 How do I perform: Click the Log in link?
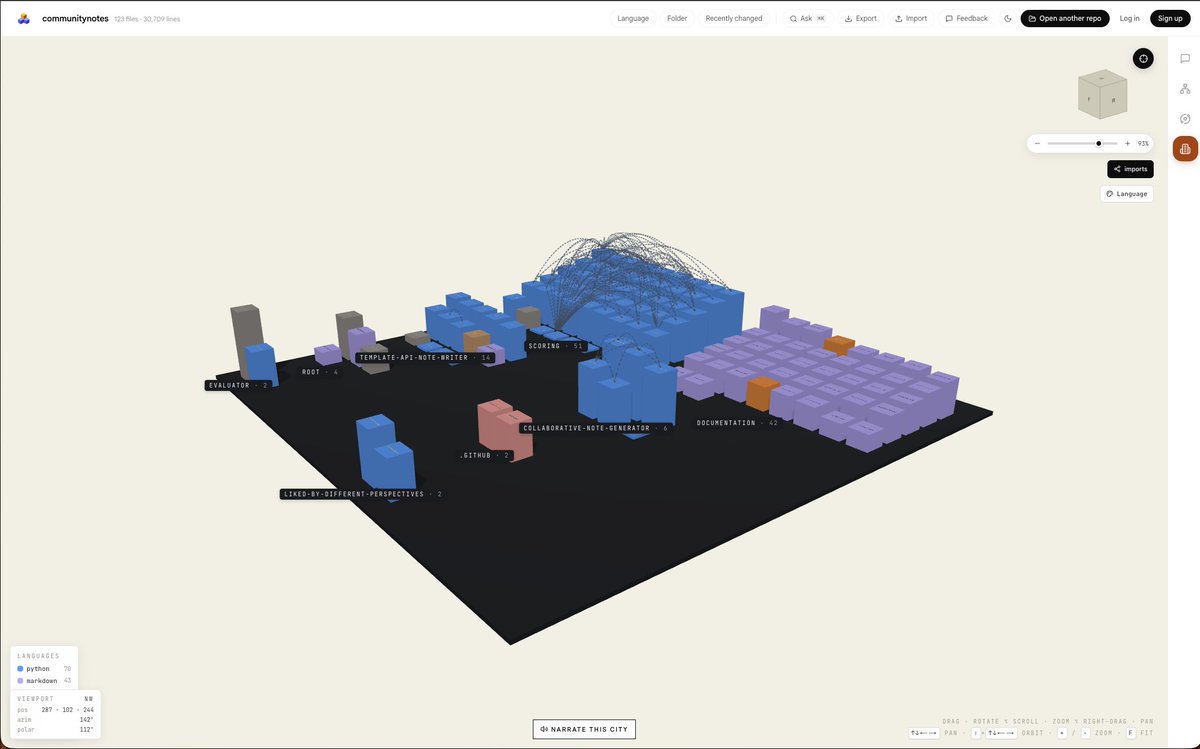click(1129, 18)
